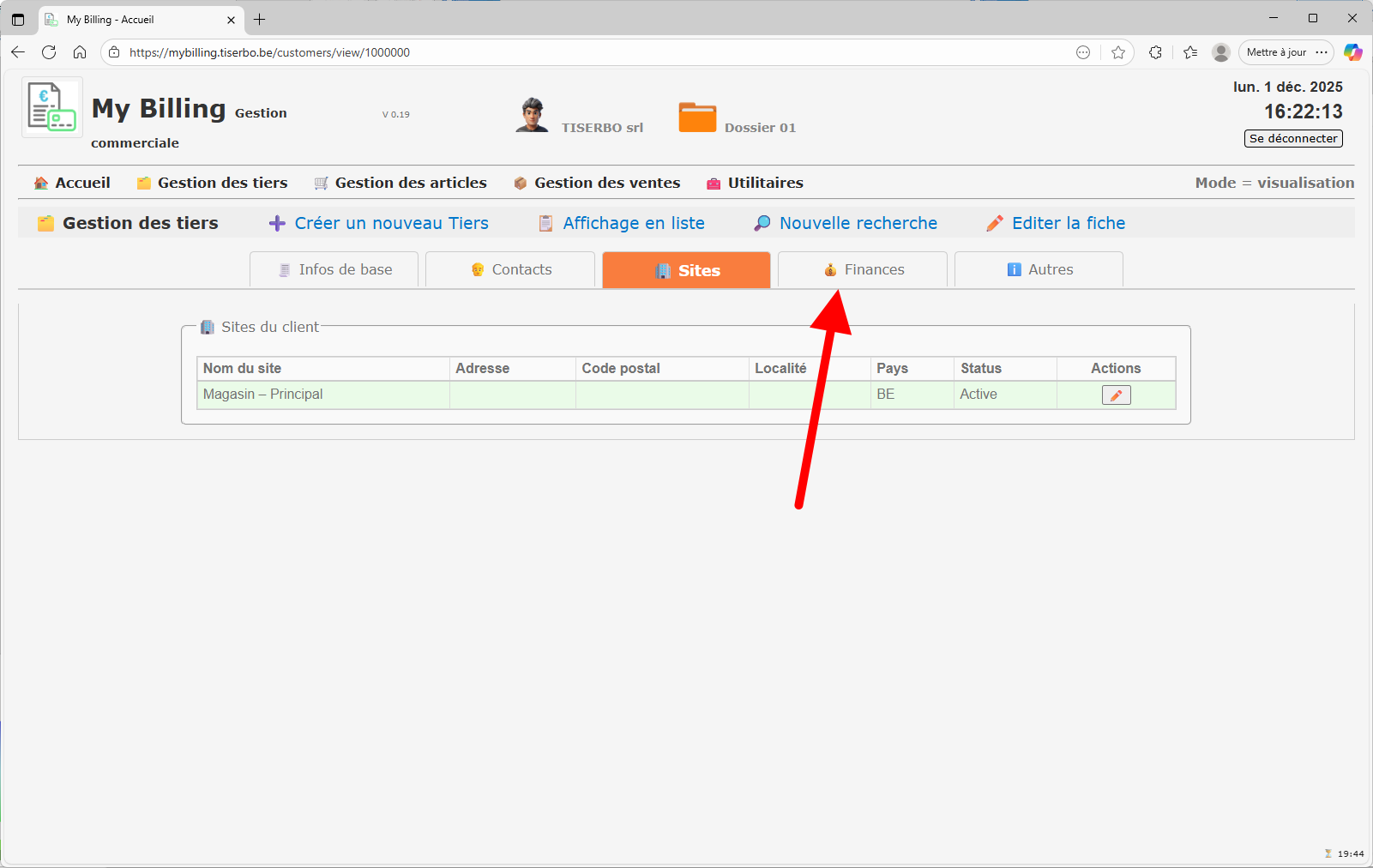This screenshot has width=1373, height=868.
Task: Refresh the page in the browser
Action: point(49,52)
